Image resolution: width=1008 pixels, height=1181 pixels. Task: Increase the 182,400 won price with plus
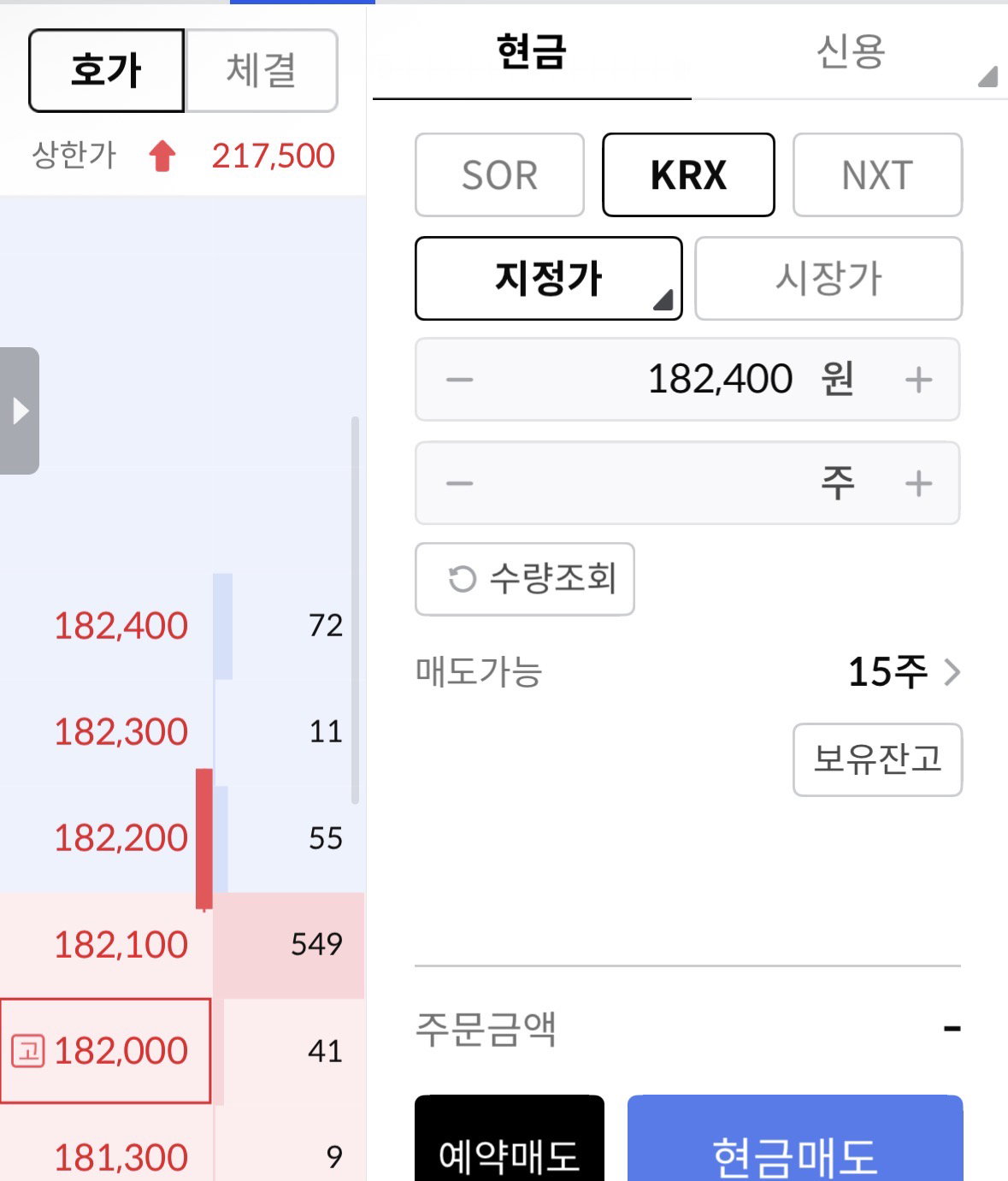tap(918, 380)
